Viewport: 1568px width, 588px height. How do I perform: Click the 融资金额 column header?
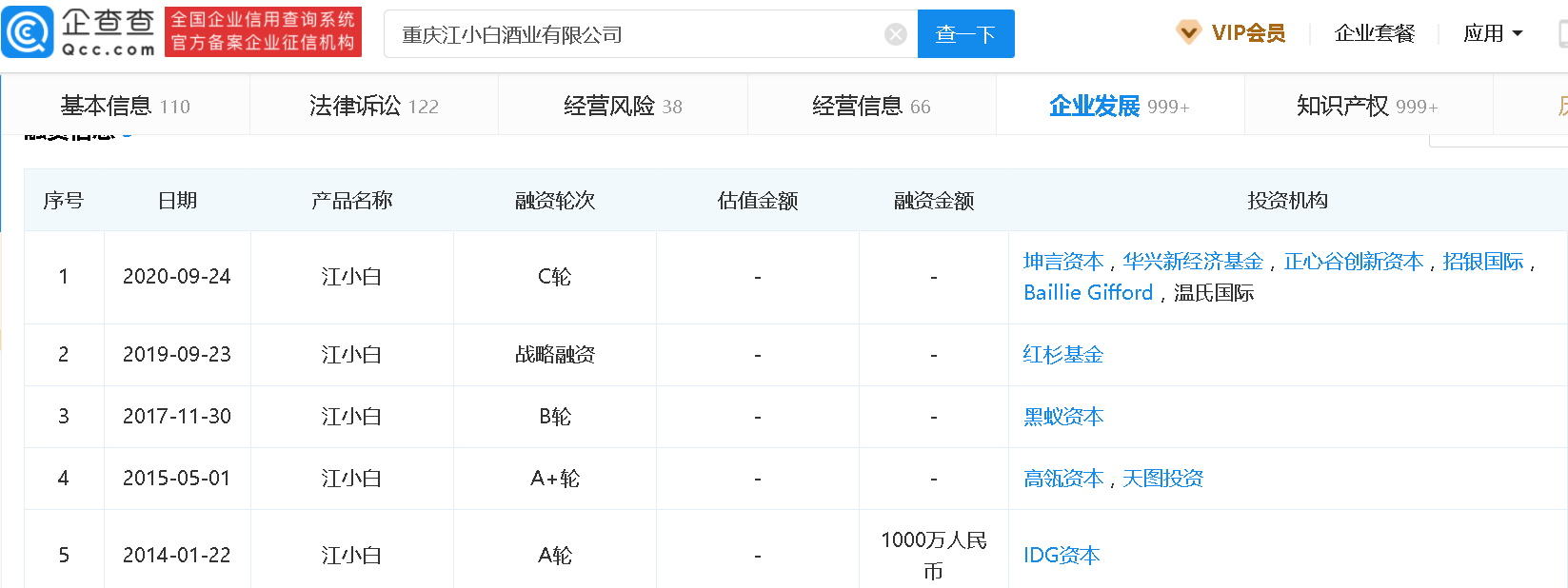click(934, 201)
